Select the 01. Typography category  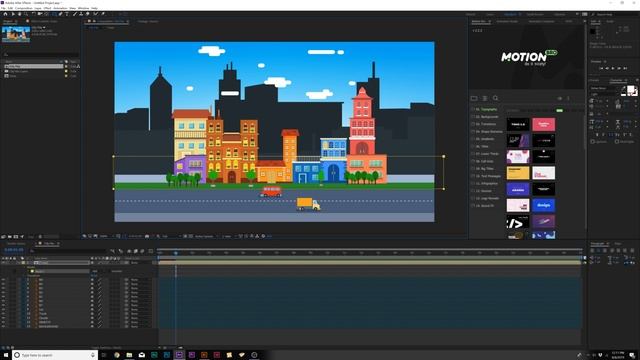(487, 109)
